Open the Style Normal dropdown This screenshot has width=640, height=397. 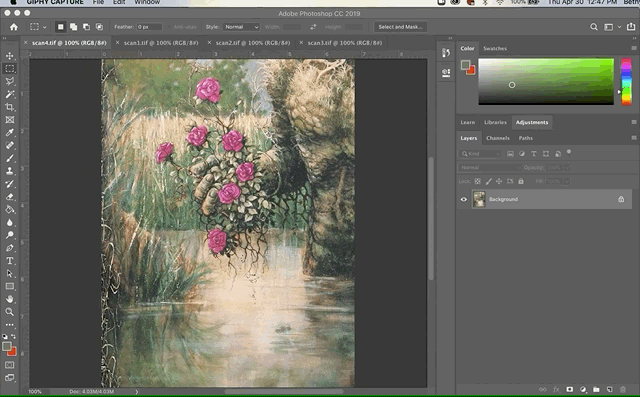[x=241, y=27]
